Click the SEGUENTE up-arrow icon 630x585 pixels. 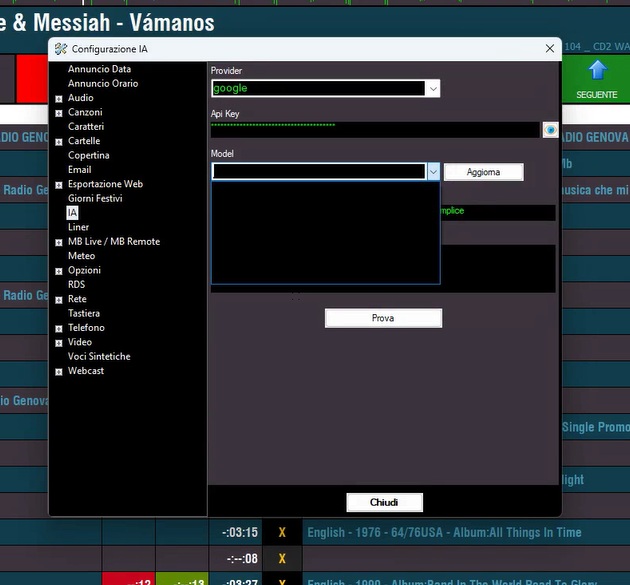[597, 71]
